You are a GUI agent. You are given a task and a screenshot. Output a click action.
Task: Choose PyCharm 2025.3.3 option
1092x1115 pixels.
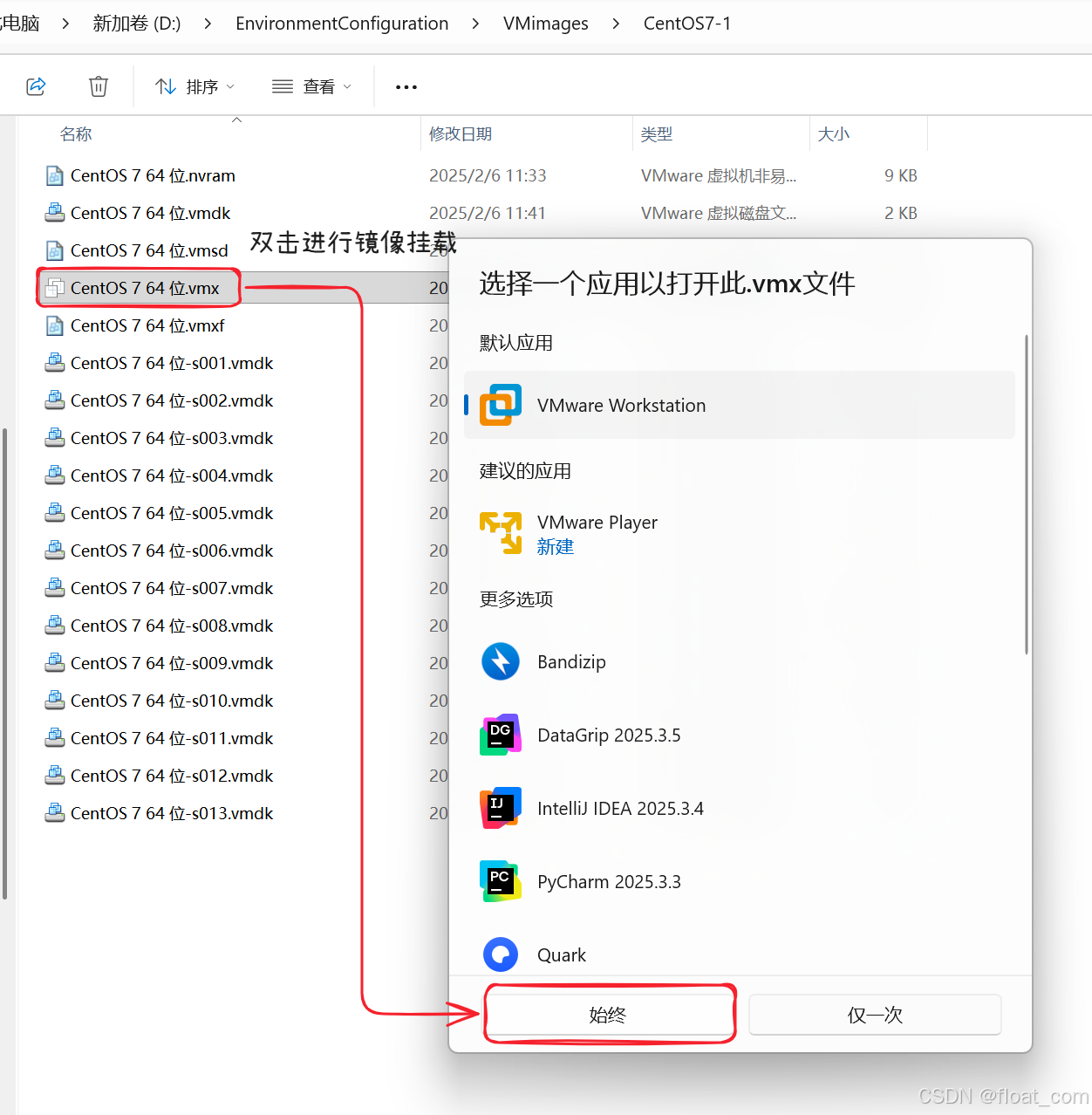[x=740, y=881]
